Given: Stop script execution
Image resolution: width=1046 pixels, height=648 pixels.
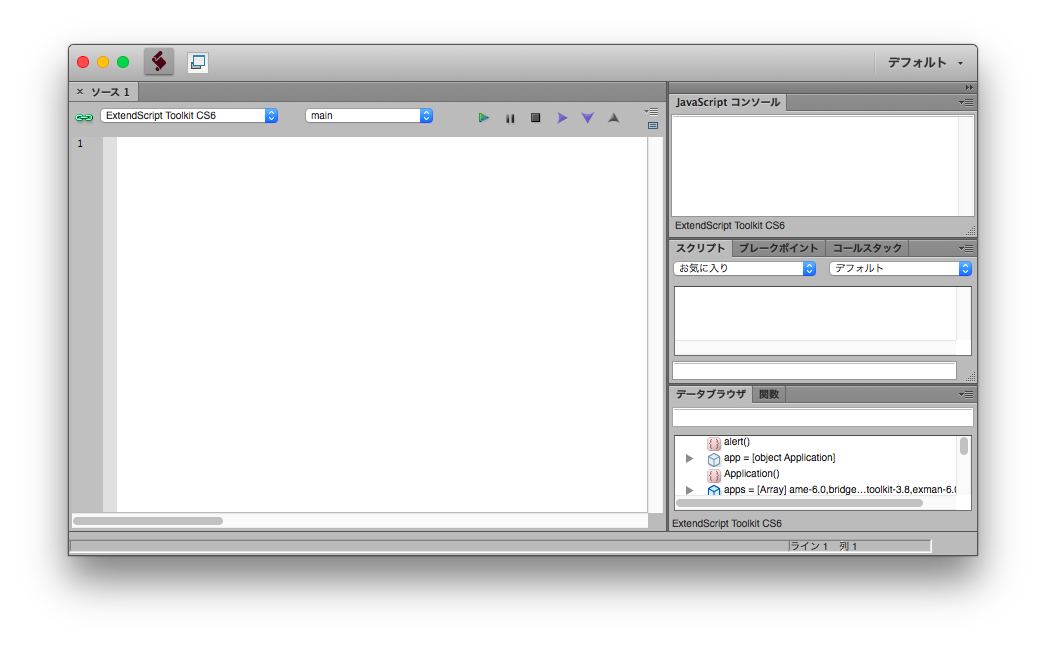Looking at the screenshot, I should [535, 117].
